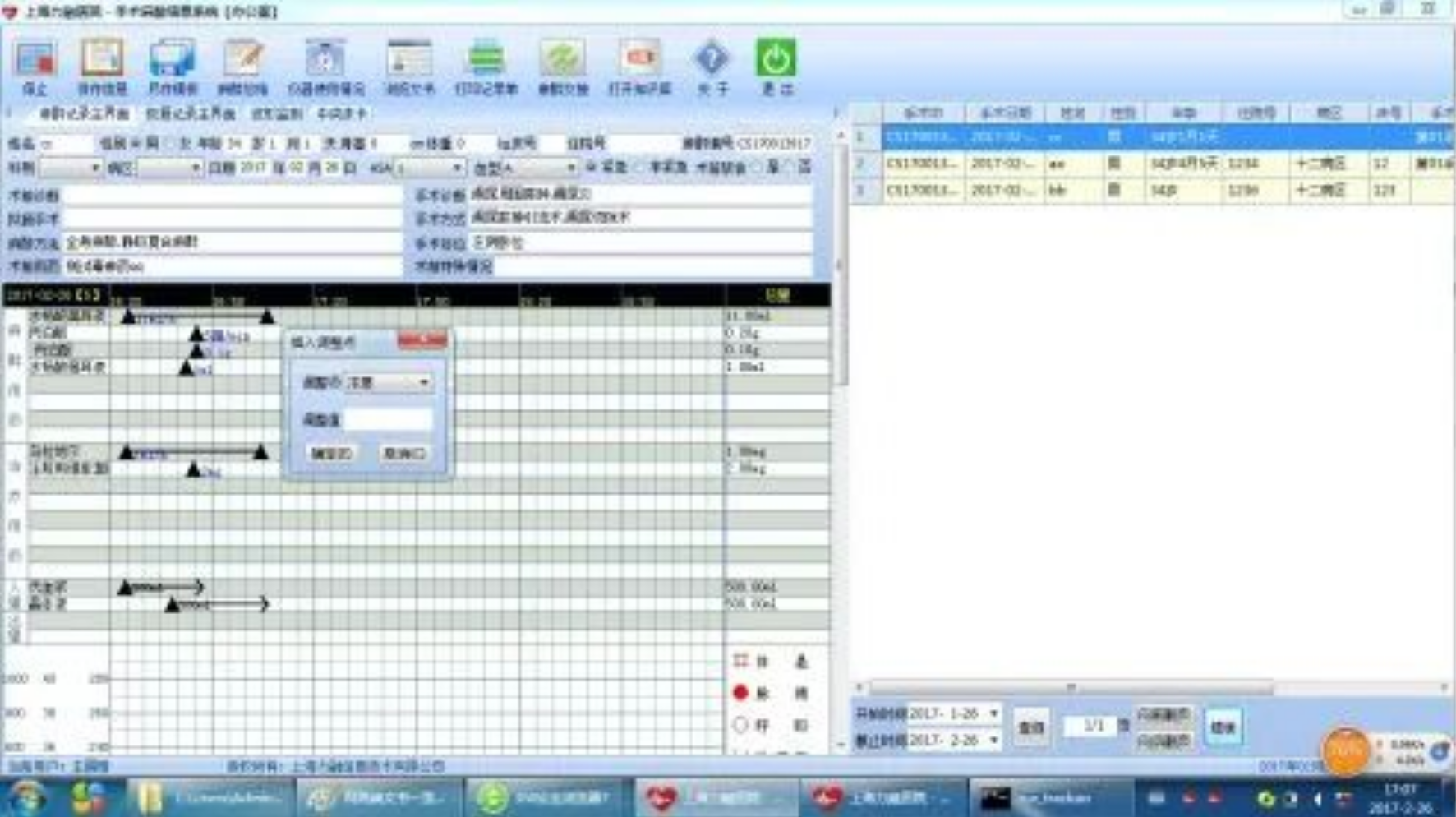1456x817 pixels.
Task: Open the ASA grade dropdown
Action: coord(456,168)
